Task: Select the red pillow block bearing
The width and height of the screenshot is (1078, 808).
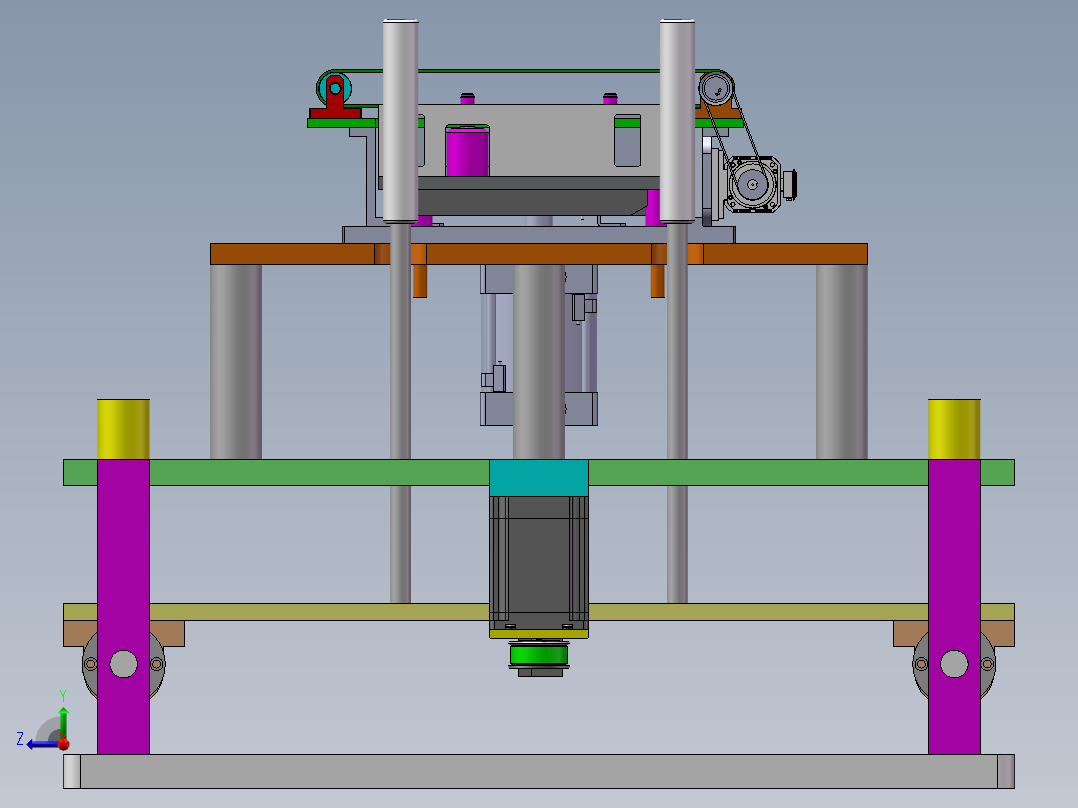Action: [x=335, y=100]
